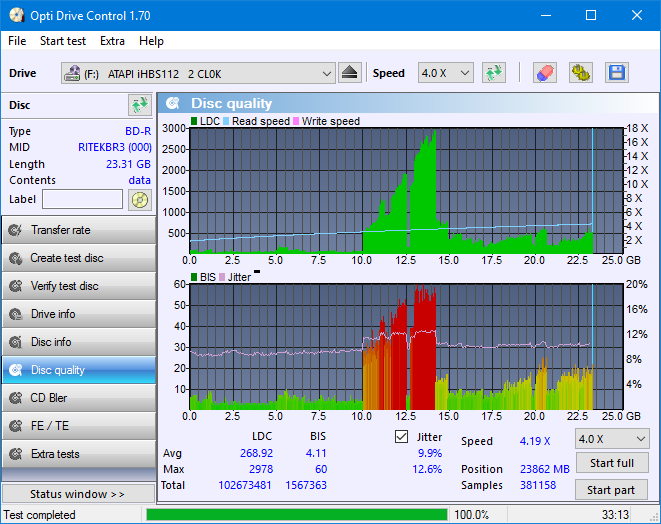Click the disc label icon button
Viewport: 661px width, 524px height.
pos(140,199)
